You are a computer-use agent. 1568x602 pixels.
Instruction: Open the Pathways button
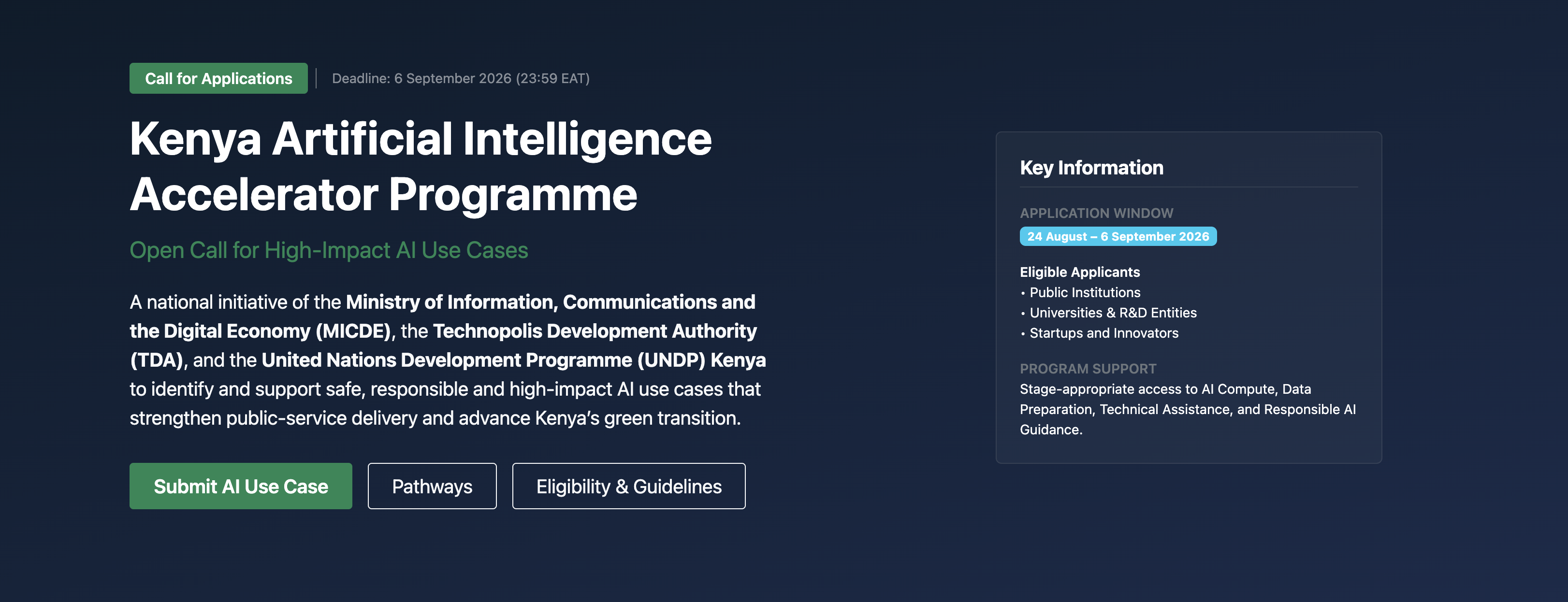click(432, 486)
